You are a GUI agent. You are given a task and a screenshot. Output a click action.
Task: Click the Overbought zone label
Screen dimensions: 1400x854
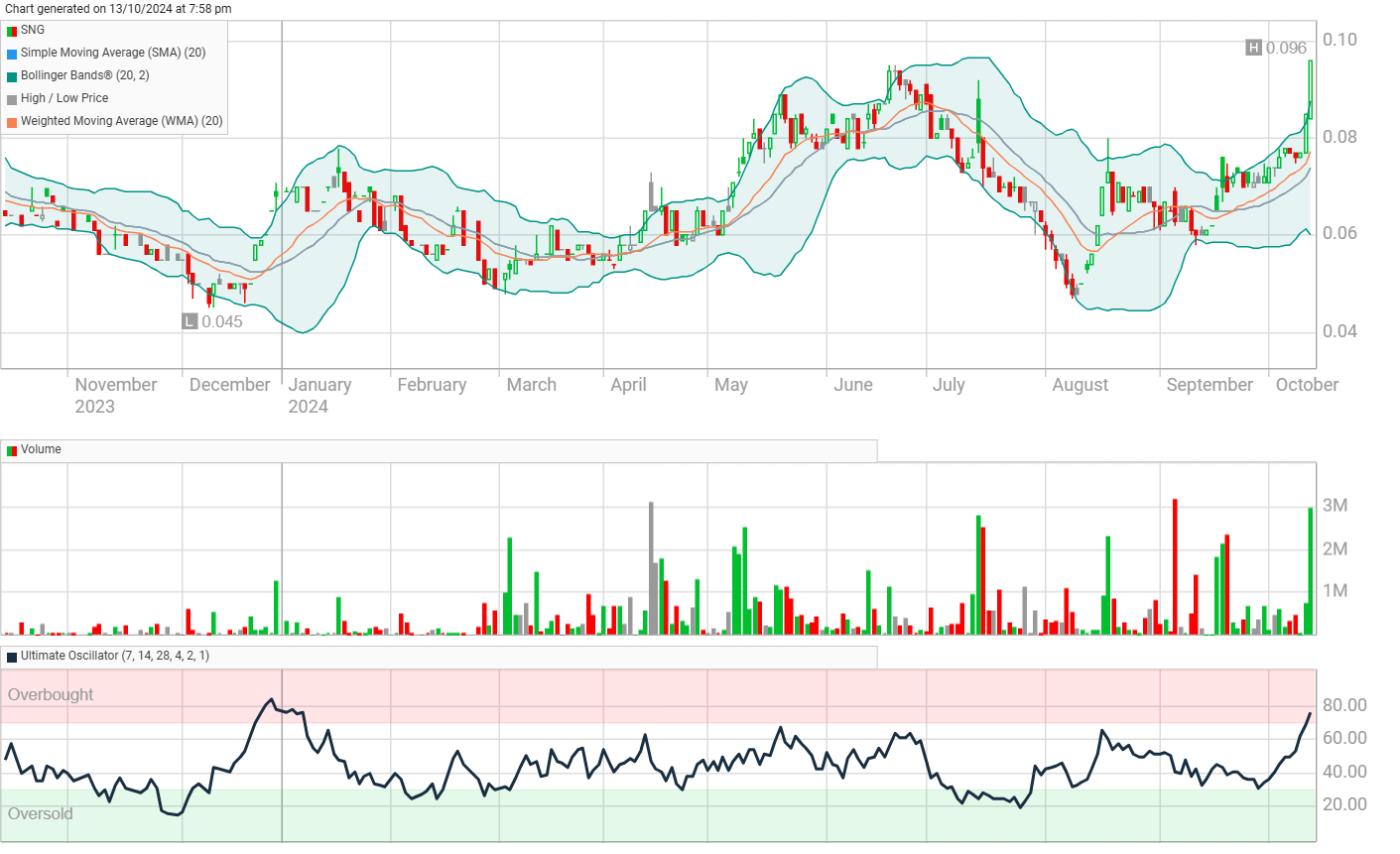point(51,694)
